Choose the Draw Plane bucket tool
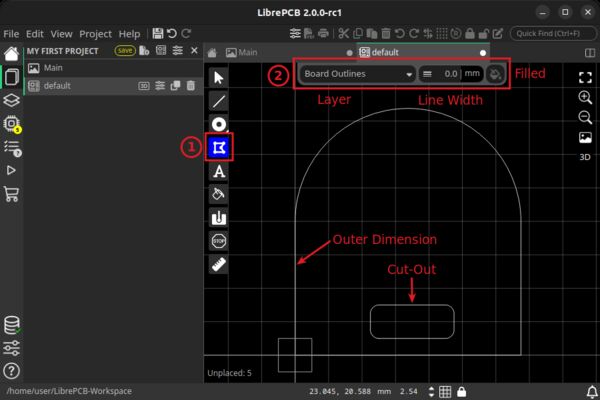600x400 pixels. pyautogui.click(x=218, y=194)
